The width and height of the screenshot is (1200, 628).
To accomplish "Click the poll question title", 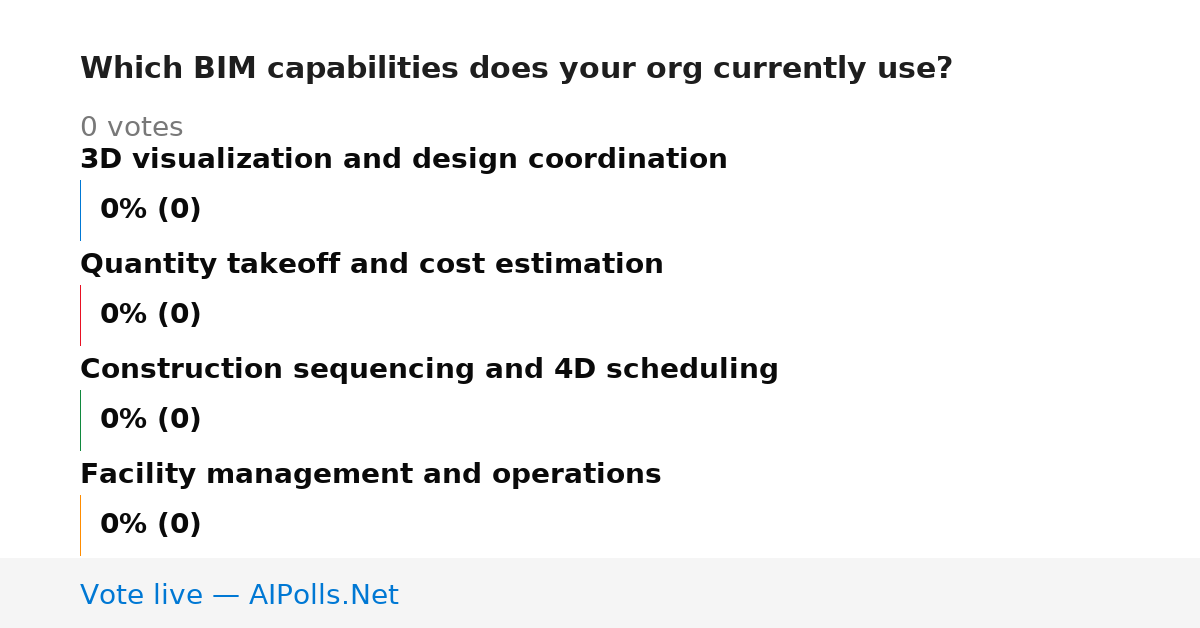I will click(516, 69).
